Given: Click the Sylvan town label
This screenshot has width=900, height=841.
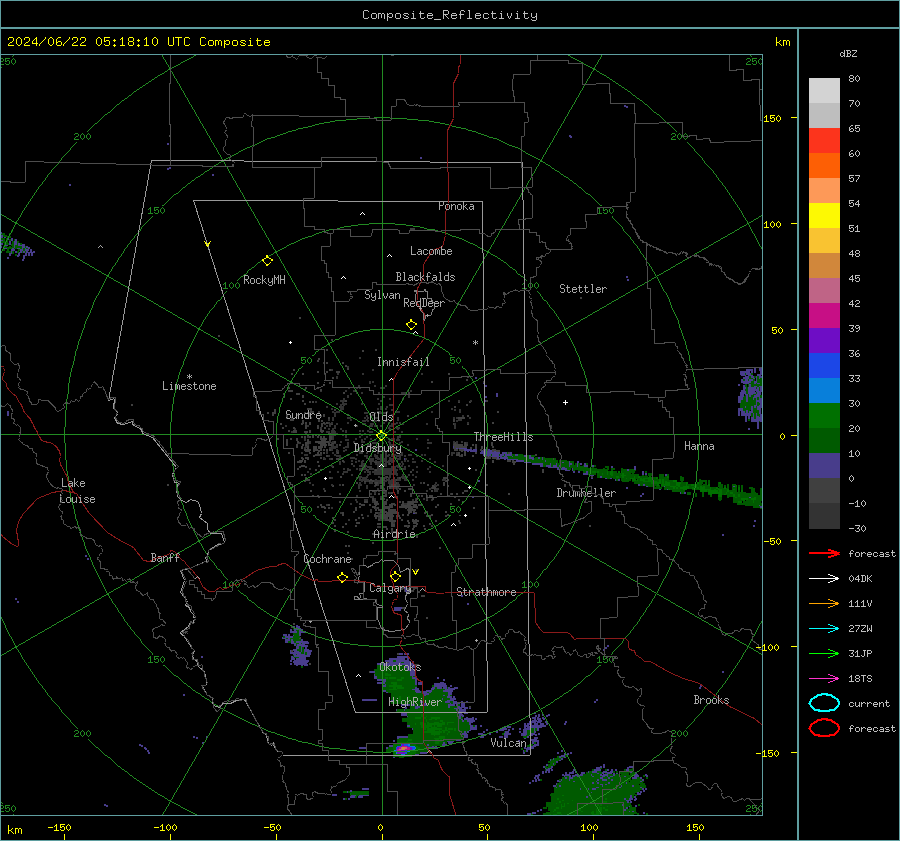Looking at the screenshot, I should (x=382, y=295).
